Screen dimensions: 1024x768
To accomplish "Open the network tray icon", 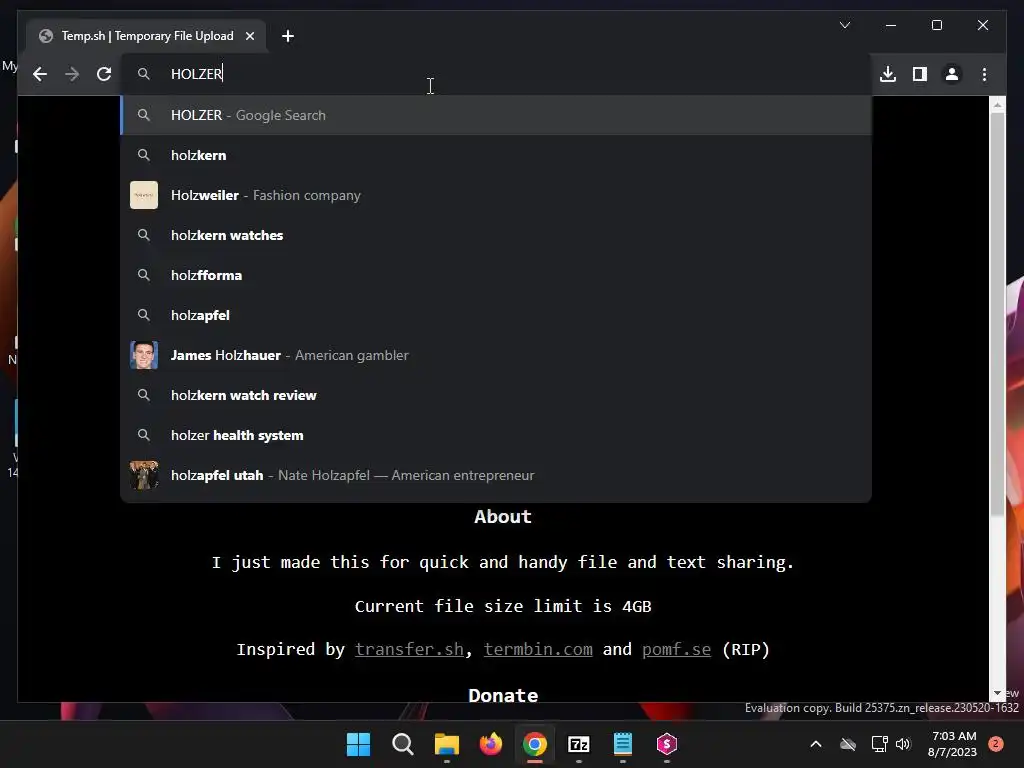I will (879, 744).
